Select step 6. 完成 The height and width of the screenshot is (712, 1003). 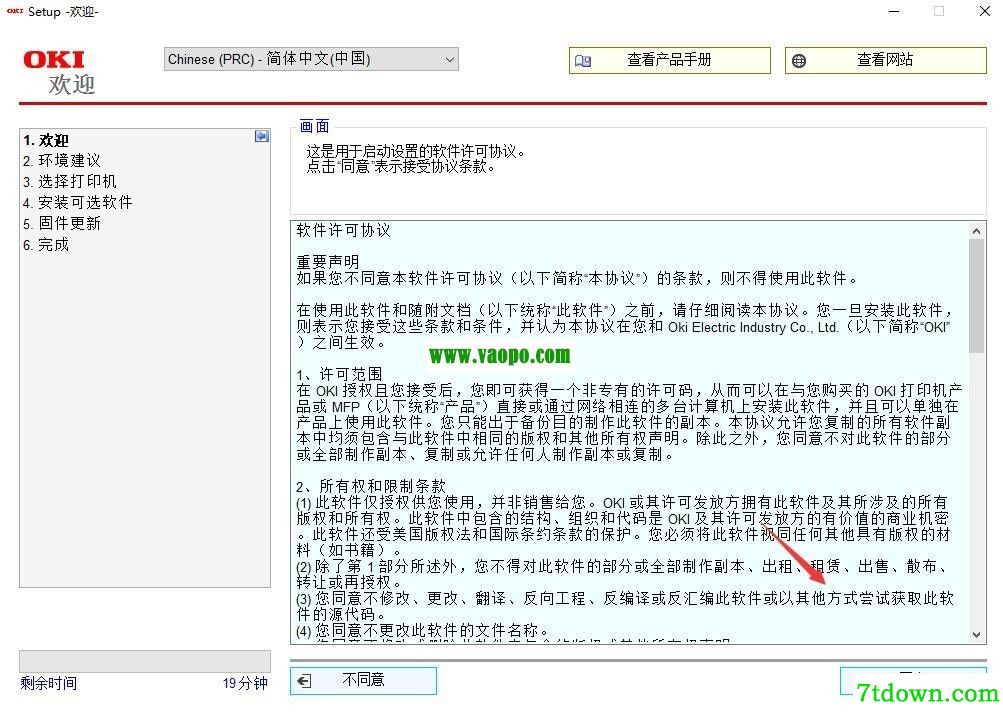tap(46, 245)
